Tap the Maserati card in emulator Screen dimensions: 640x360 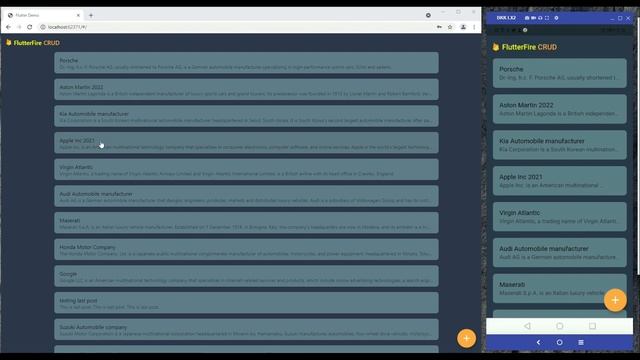pos(560,289)
